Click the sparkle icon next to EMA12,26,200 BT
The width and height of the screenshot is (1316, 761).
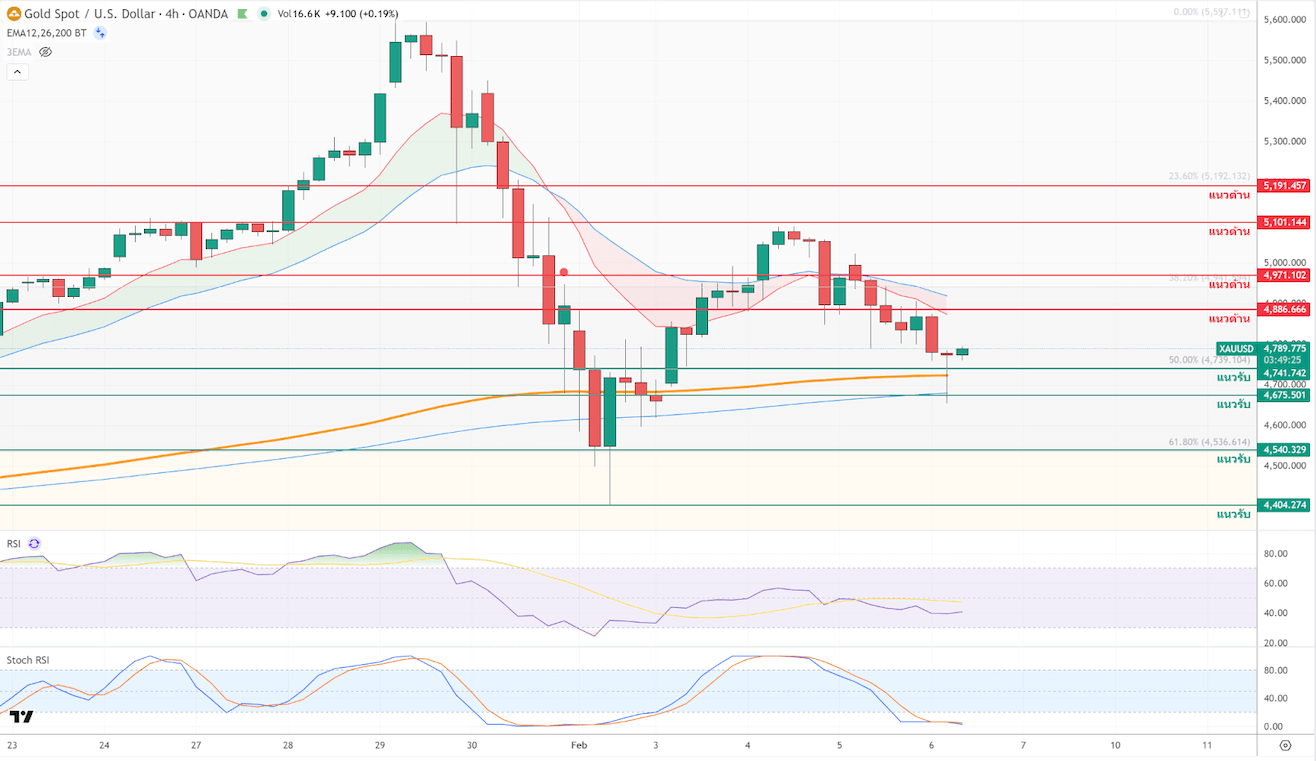pyautogui.click(x=100, y=33)
